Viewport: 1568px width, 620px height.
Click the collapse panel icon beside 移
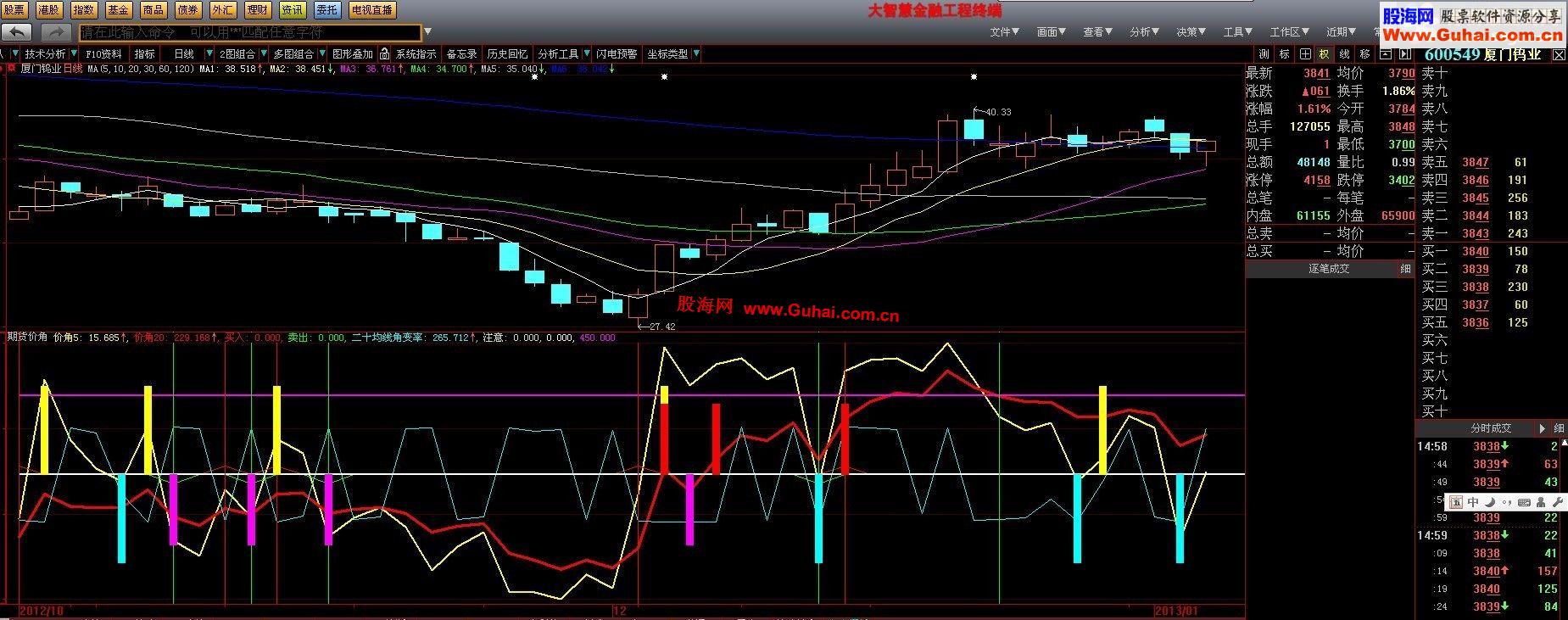pos(1385,54)
